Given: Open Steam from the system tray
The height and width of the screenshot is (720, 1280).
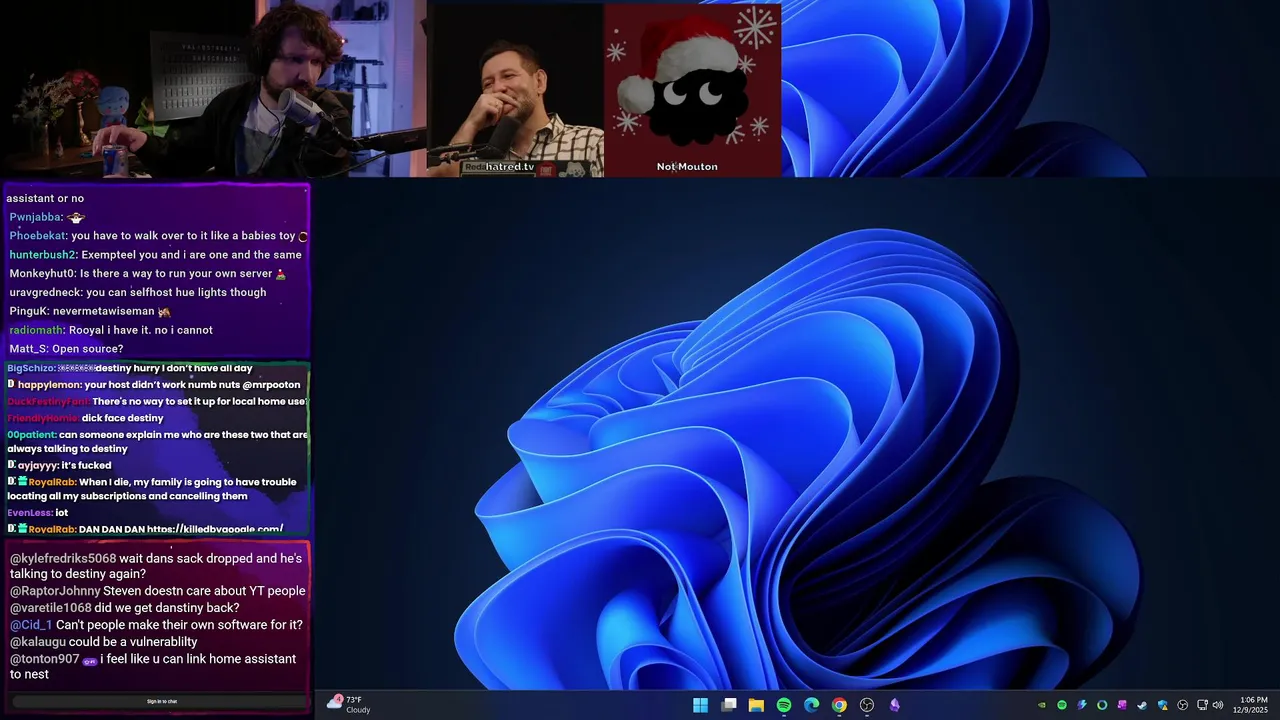Looking at the screenshot, I should click(1142, 705).
